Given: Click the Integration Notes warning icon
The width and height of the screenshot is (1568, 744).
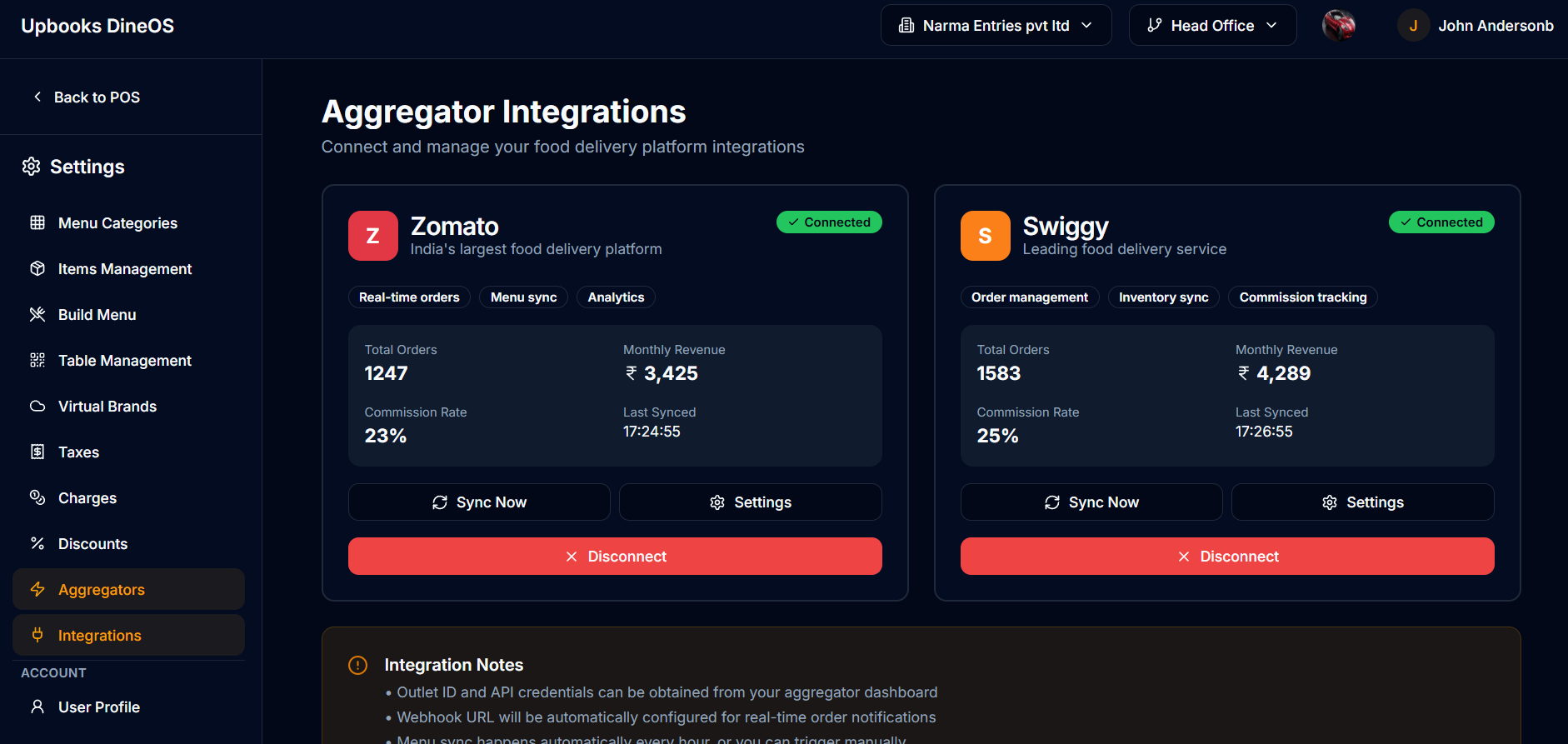Looking at the screenshot, I should pyautogui.click(x=358, y=665).
